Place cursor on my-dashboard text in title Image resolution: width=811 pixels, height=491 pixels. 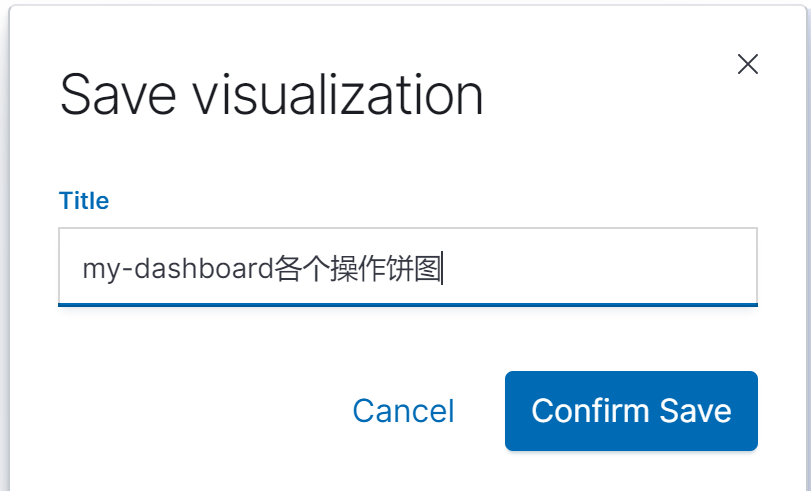(x=178, y=269)
